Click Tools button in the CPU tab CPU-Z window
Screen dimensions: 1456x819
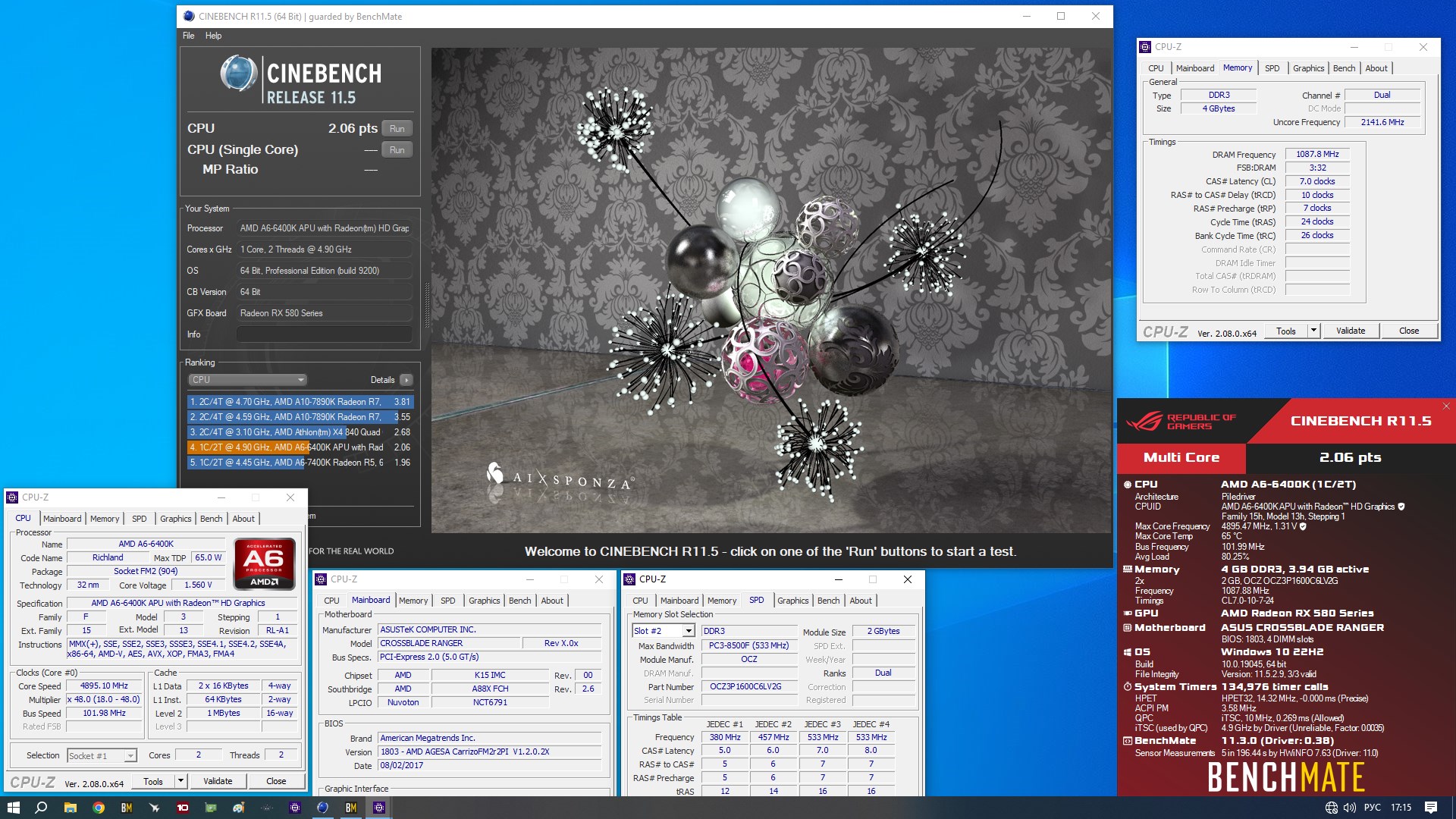click(x=153, y=781)
